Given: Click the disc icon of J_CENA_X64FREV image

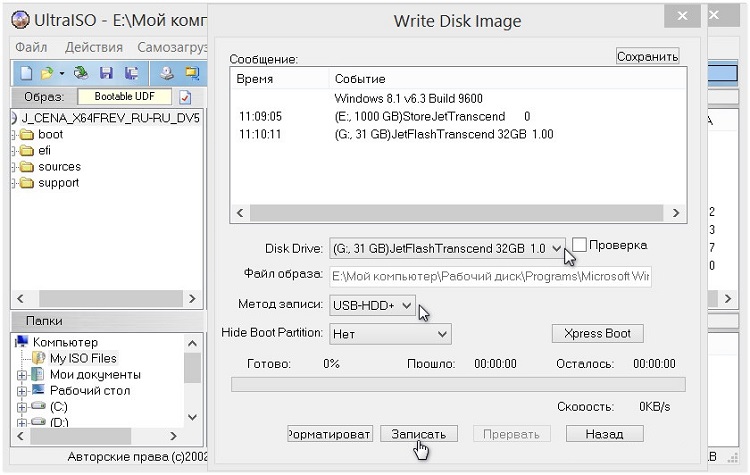Looking at the screenshot, I should 13,118.
